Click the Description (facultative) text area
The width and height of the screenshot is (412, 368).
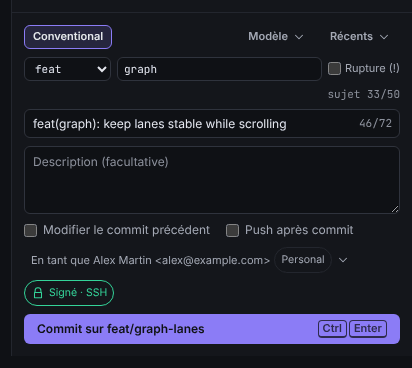tap(212, 180)
